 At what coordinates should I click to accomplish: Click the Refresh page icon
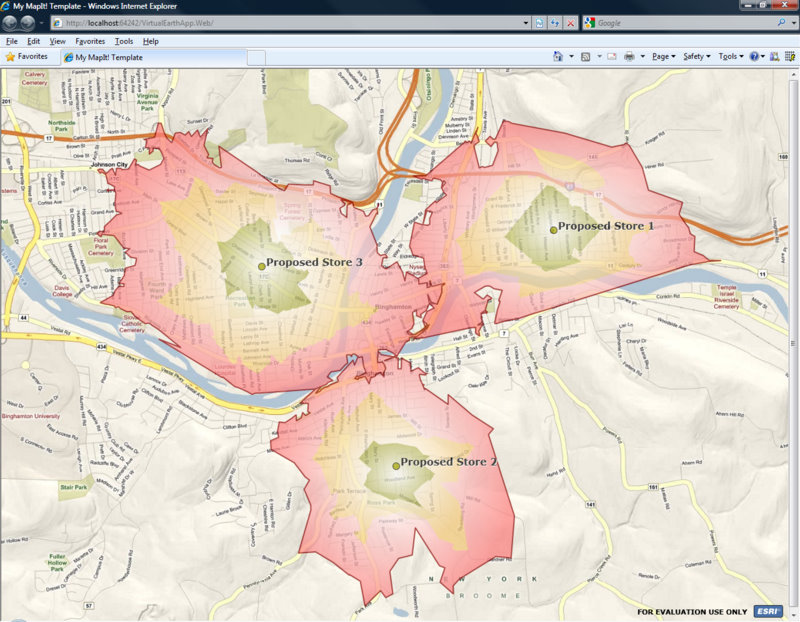[x=555, y=23]
